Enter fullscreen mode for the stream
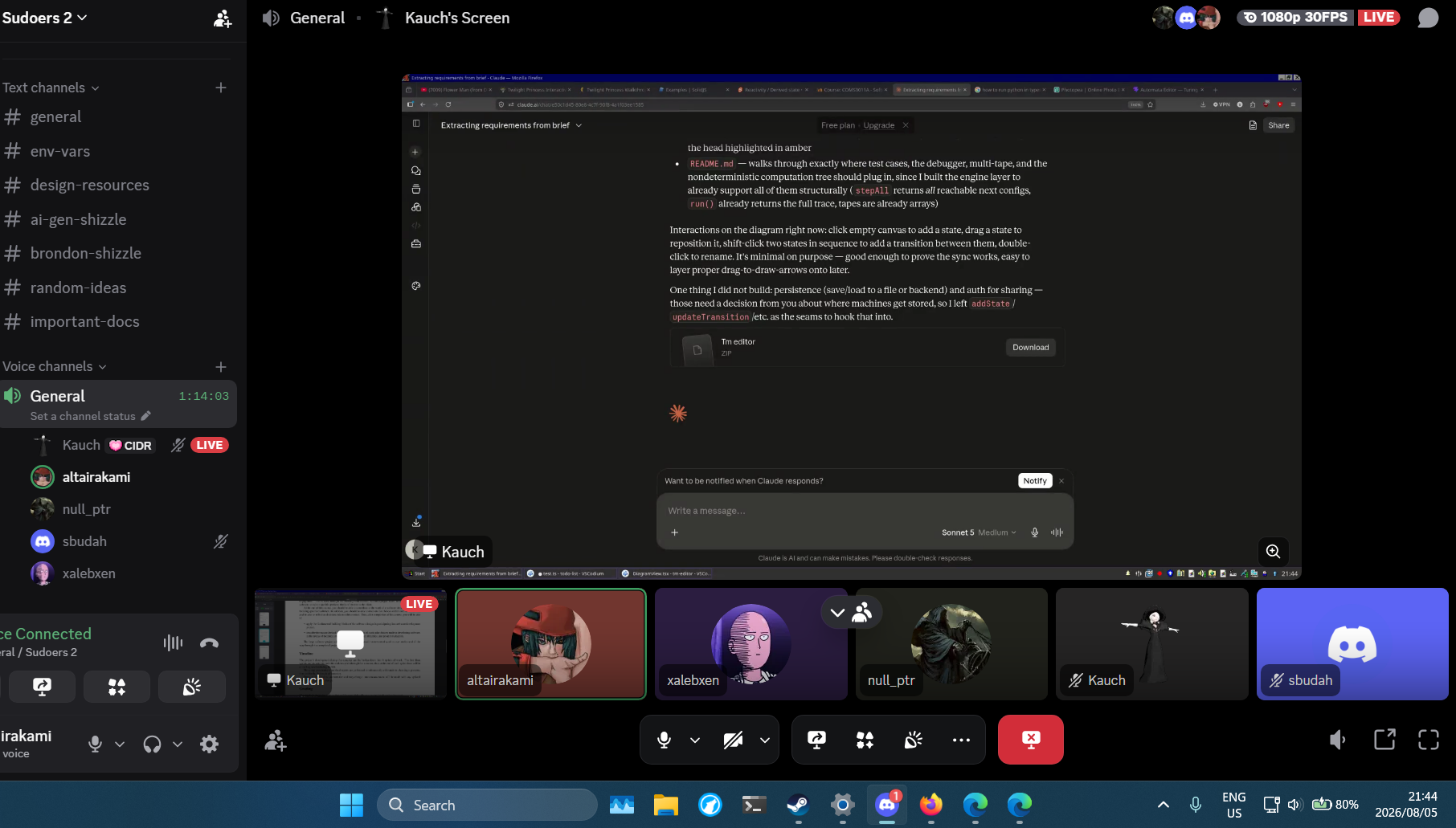Screen dimensions: 1456x828 (x=1429, y=740)
